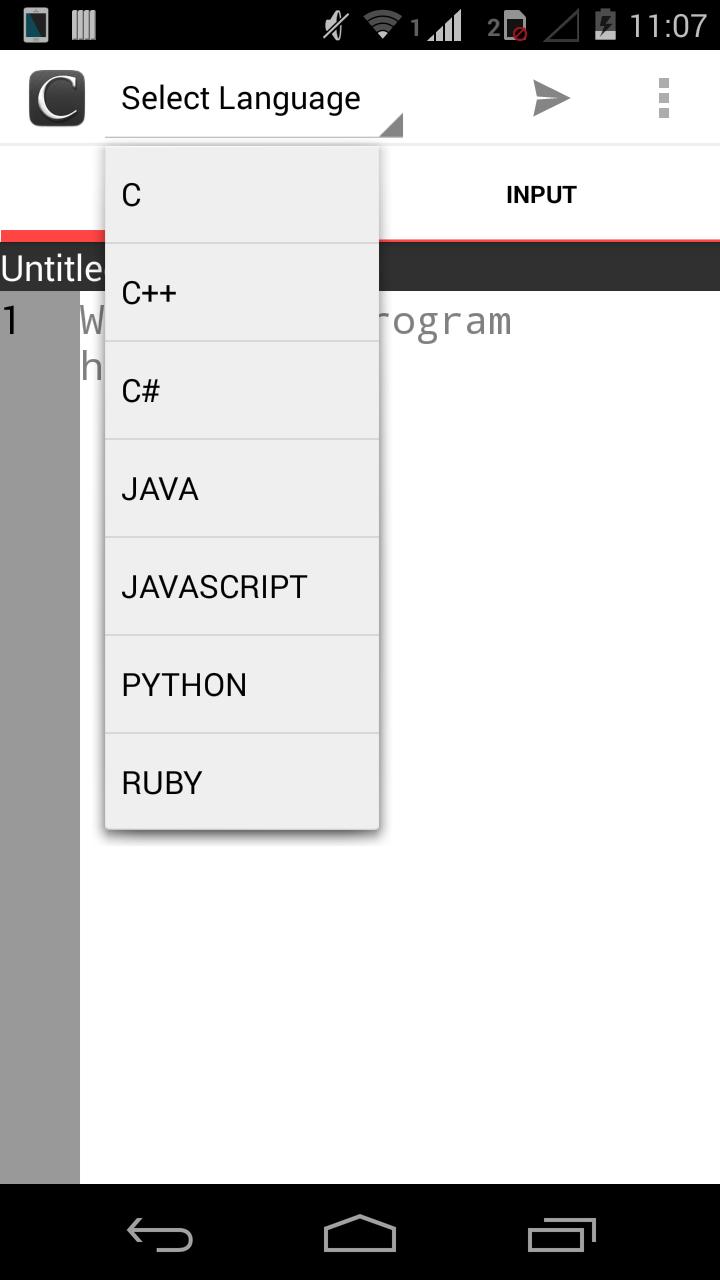The width and height of the screenshot is (720, 1280).
Task: Open the overflow menu icon
Action: click(662, 97)
